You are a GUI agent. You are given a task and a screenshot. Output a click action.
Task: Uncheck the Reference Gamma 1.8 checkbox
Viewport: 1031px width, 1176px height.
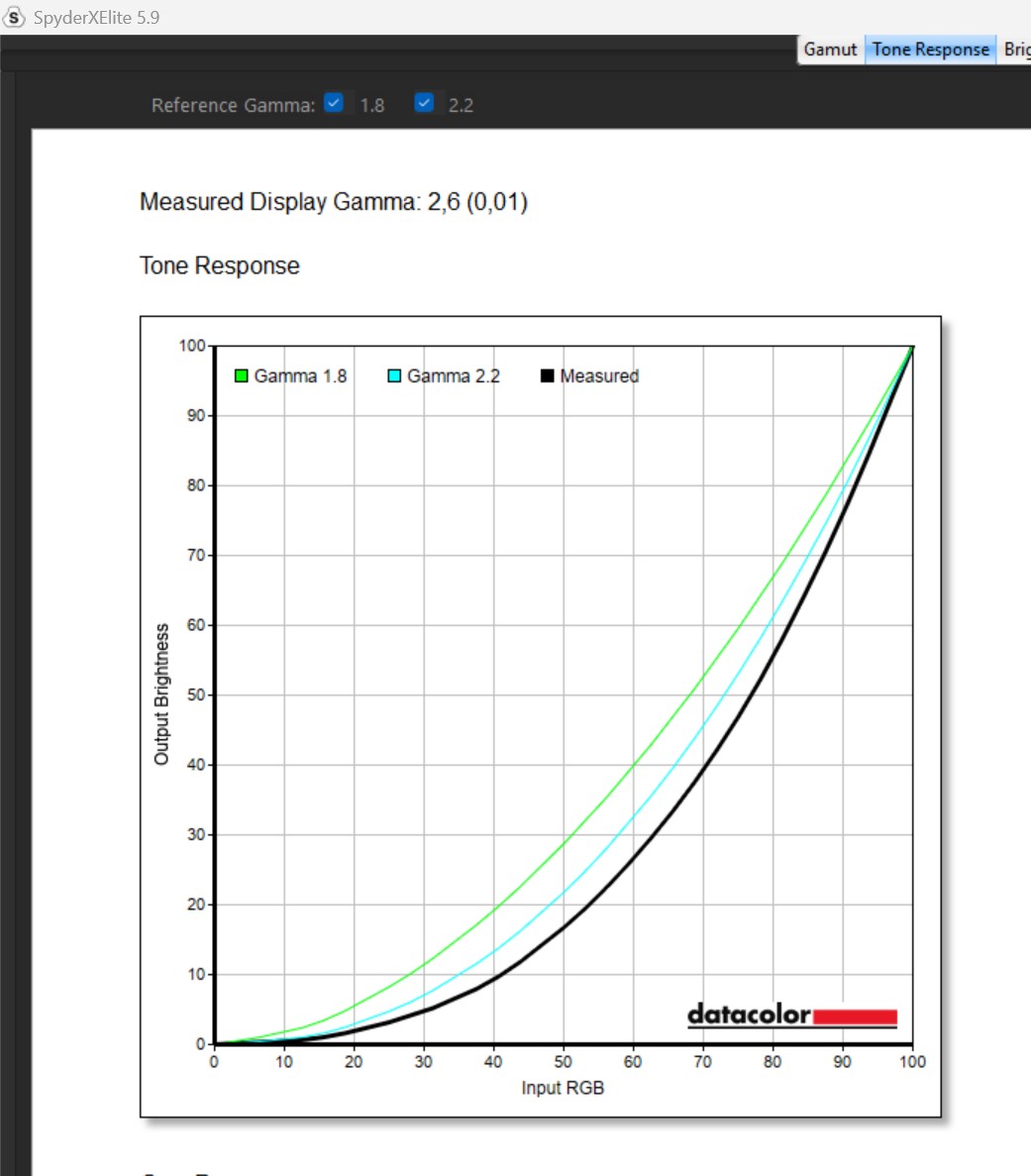(x=335, y=103)
